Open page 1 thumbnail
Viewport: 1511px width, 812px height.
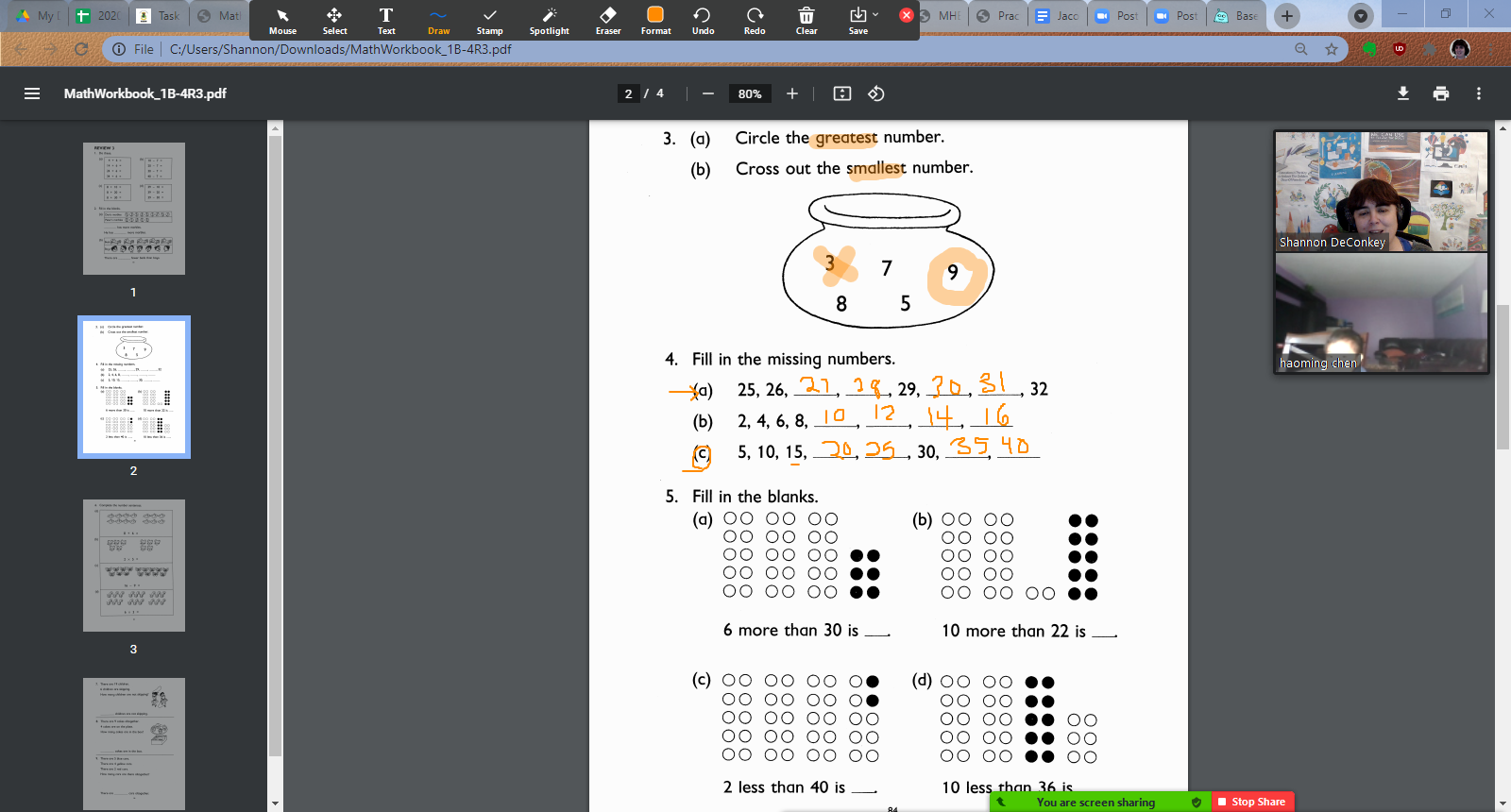point(134,209)
